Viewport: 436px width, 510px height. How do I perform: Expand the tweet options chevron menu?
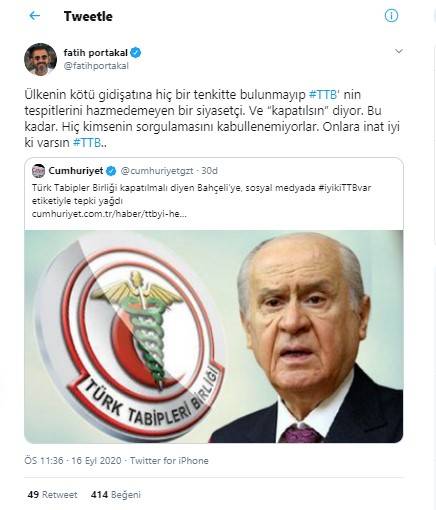398,51
